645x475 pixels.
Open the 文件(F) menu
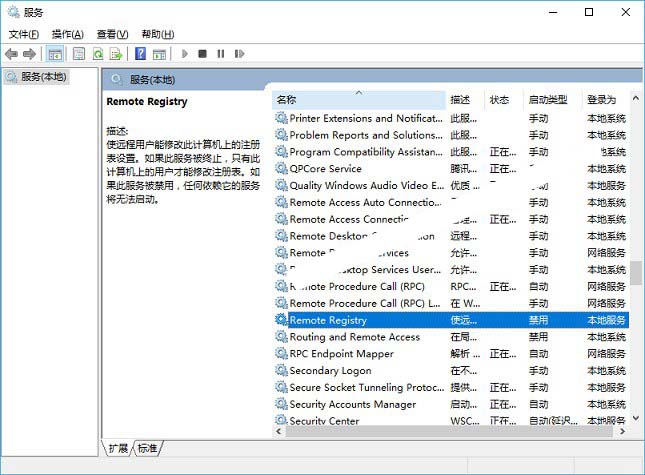pyautogui.click(x=23, y=34)
